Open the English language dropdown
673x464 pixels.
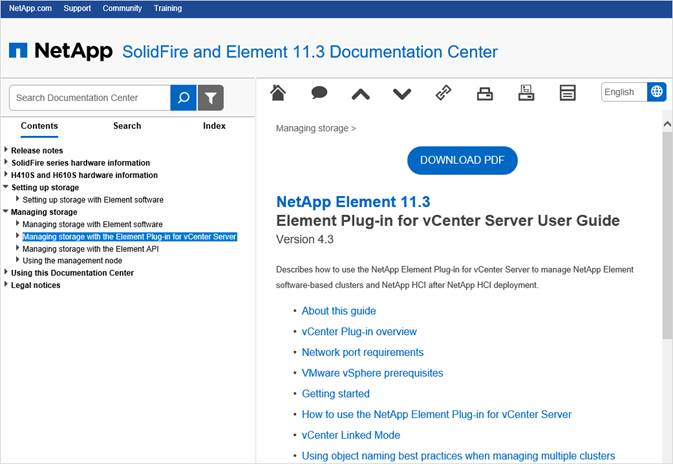pos(624,92)
